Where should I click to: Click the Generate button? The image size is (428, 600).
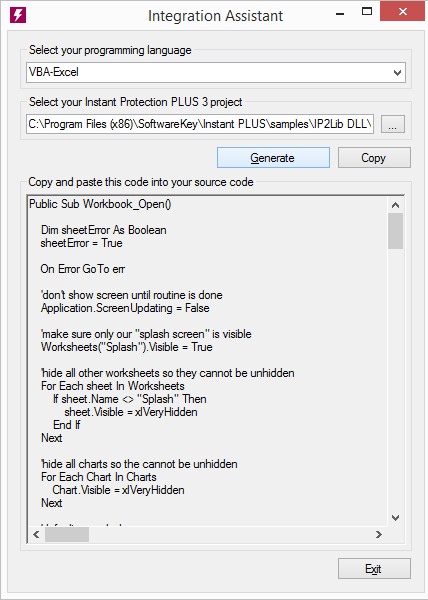coord(273,158)
